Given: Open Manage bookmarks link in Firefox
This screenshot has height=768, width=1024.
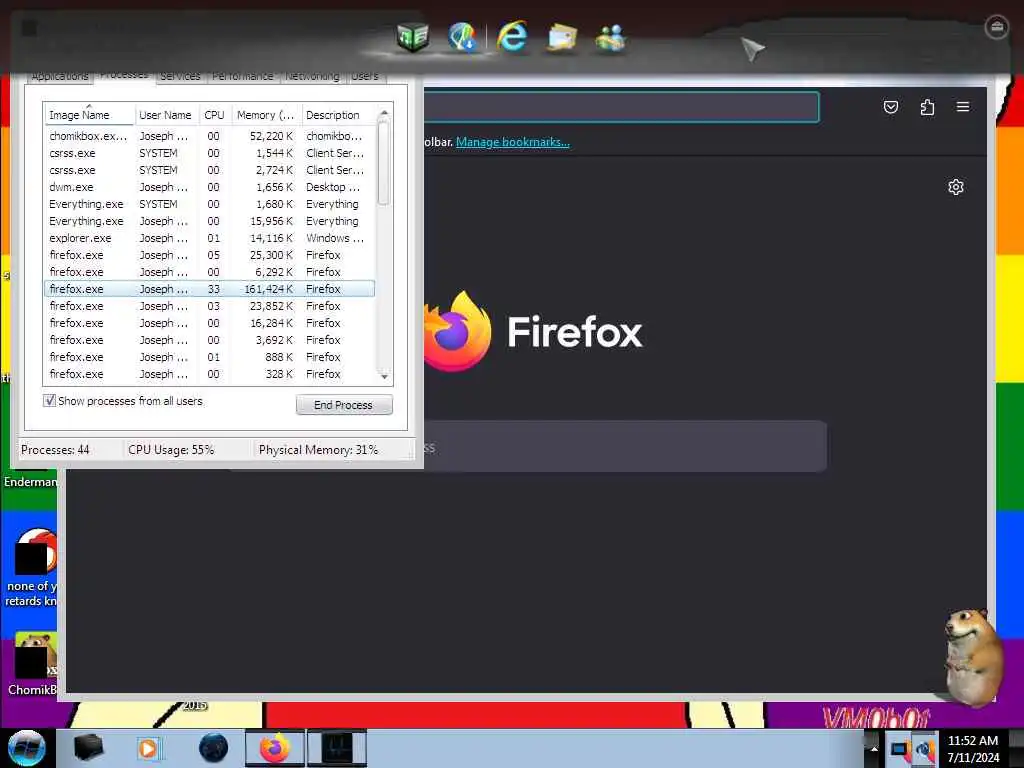Looking at the screenshot, I should tap(513, 142).
